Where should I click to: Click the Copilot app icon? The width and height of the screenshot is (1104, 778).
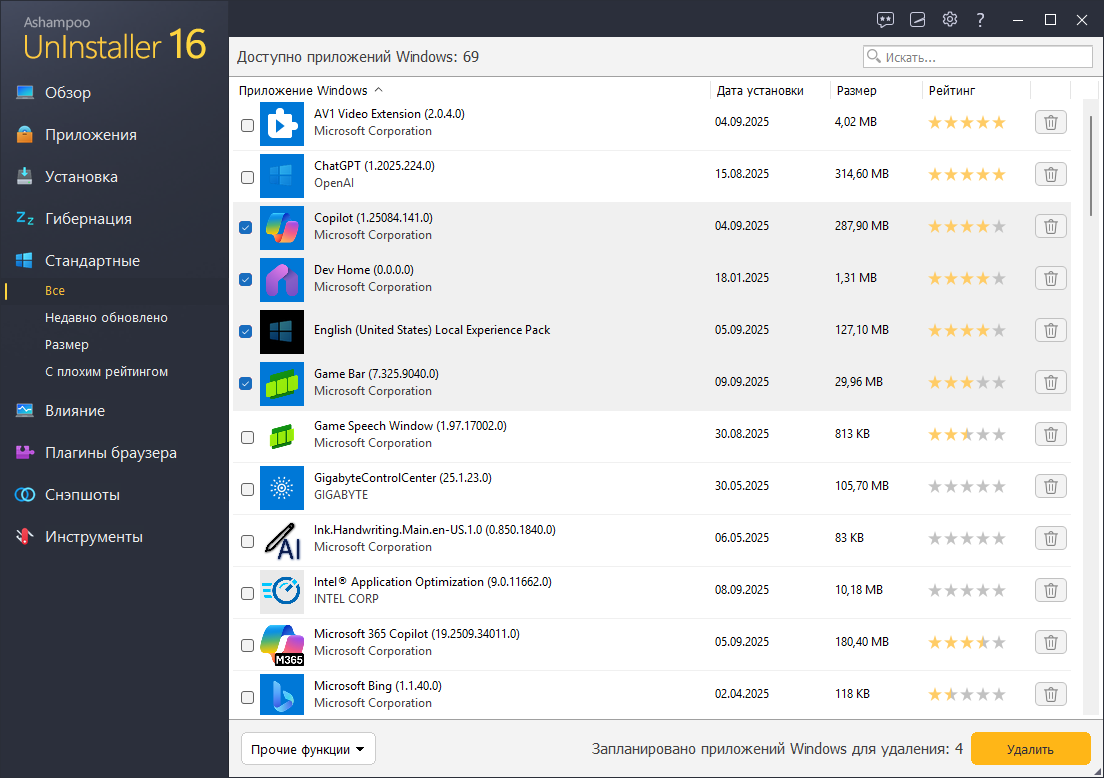click(282, 228)
